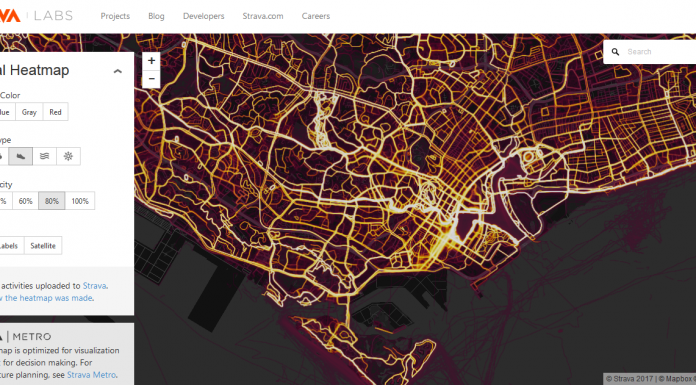Select the snowflake winter activity type
This screenshot has width=696, height=385.
pyautogui.click(x=68, y=156)
